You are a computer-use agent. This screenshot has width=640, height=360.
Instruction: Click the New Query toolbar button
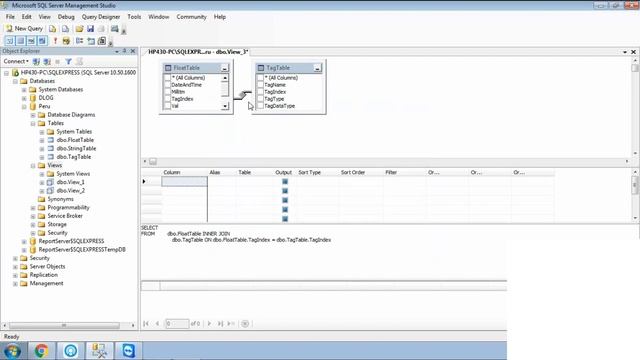coord(24,29)
